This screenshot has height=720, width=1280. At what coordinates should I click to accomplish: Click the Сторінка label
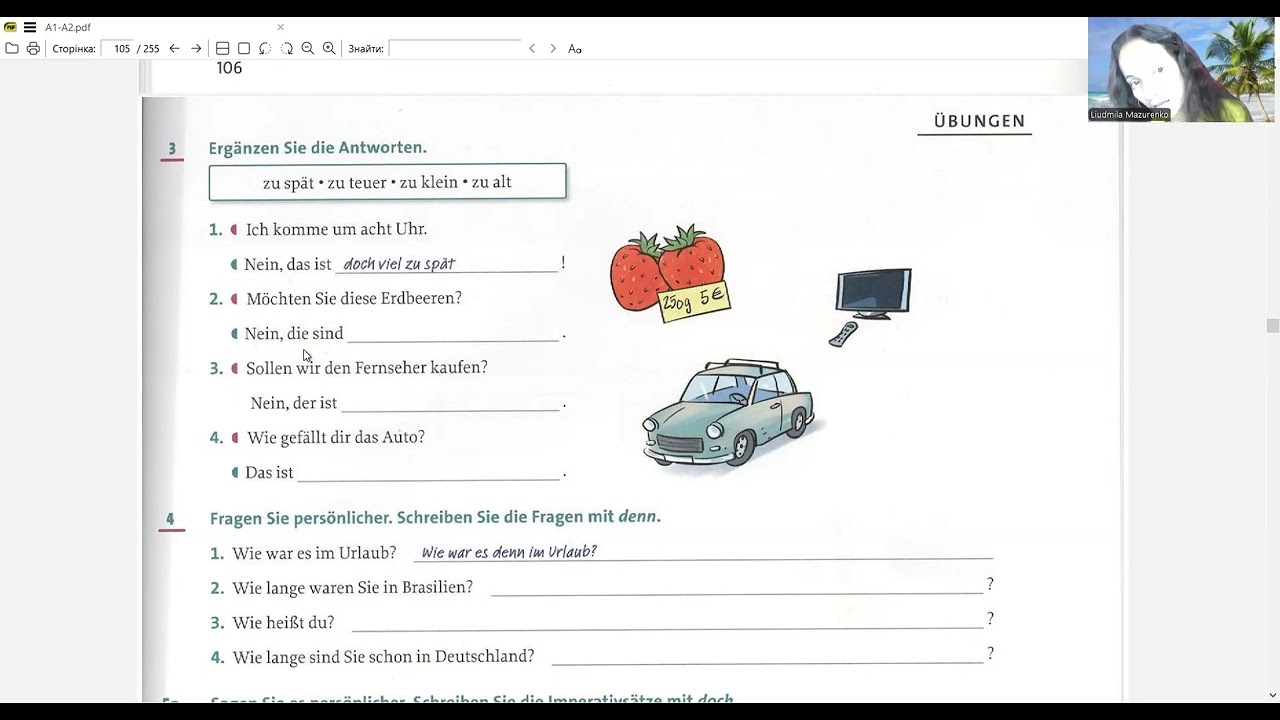(74, 48)
